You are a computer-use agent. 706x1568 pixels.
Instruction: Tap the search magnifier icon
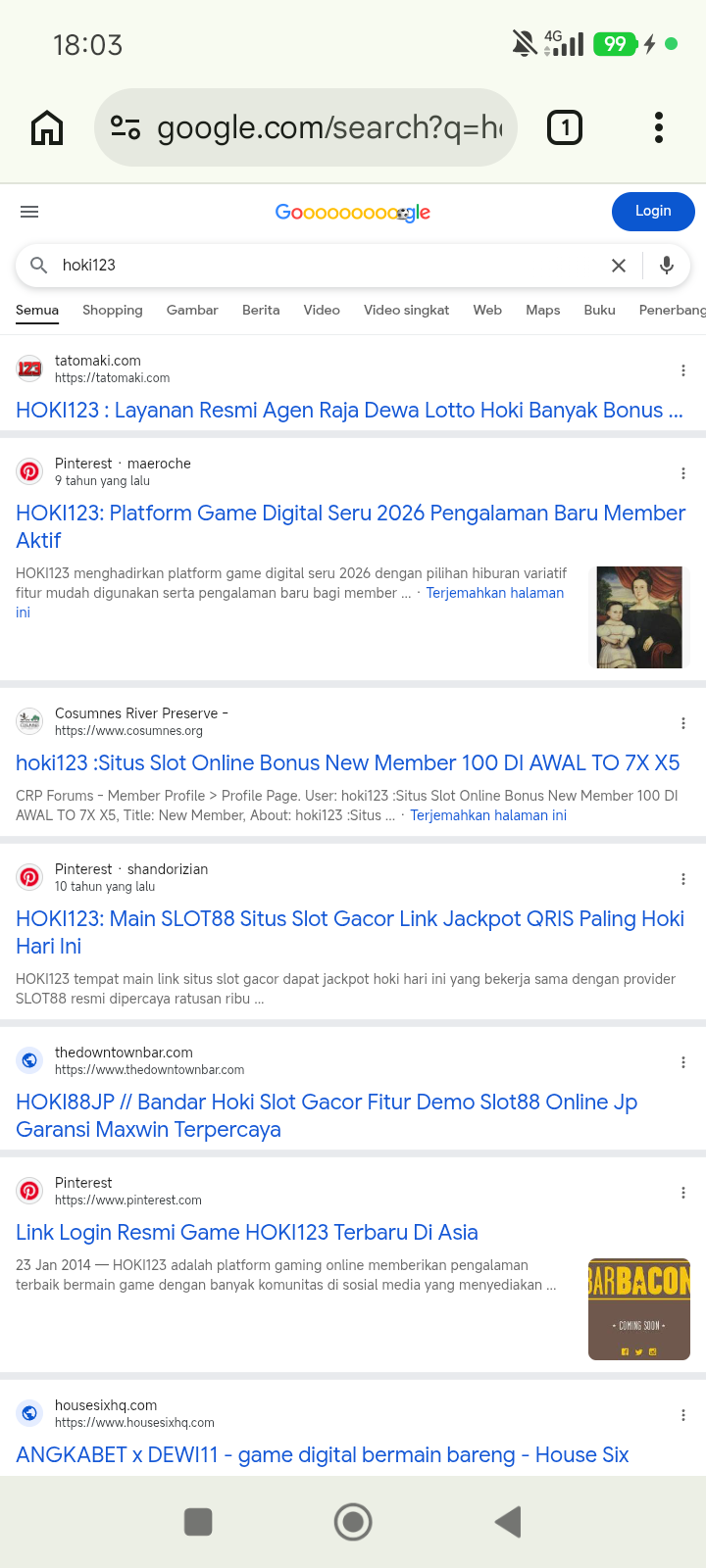(x=39, y=265)
